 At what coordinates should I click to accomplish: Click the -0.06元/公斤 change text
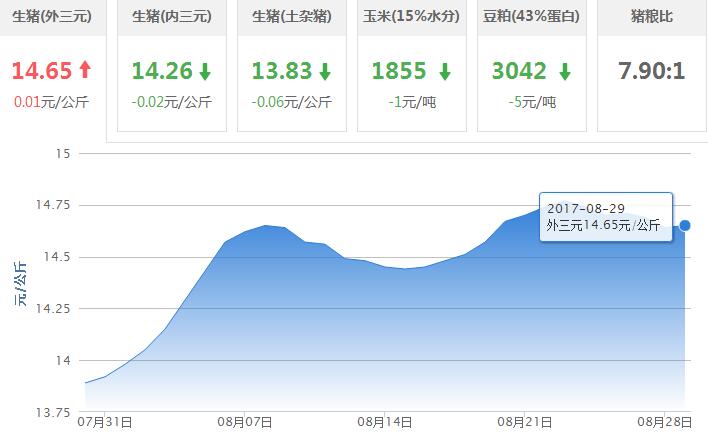coord(292,101)
